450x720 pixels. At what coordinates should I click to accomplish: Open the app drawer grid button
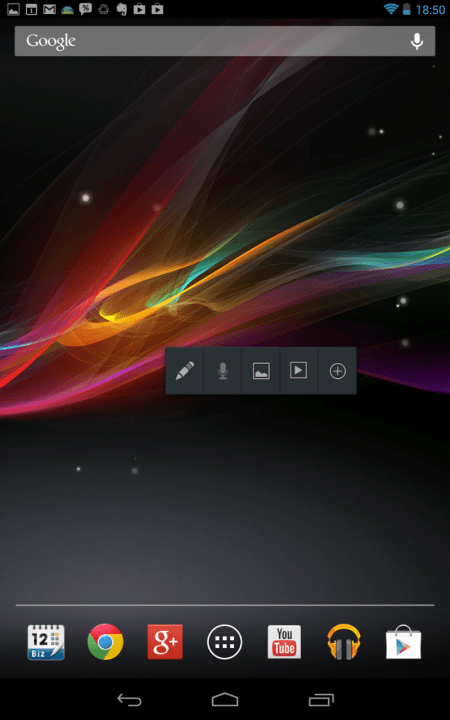[225, 642]
